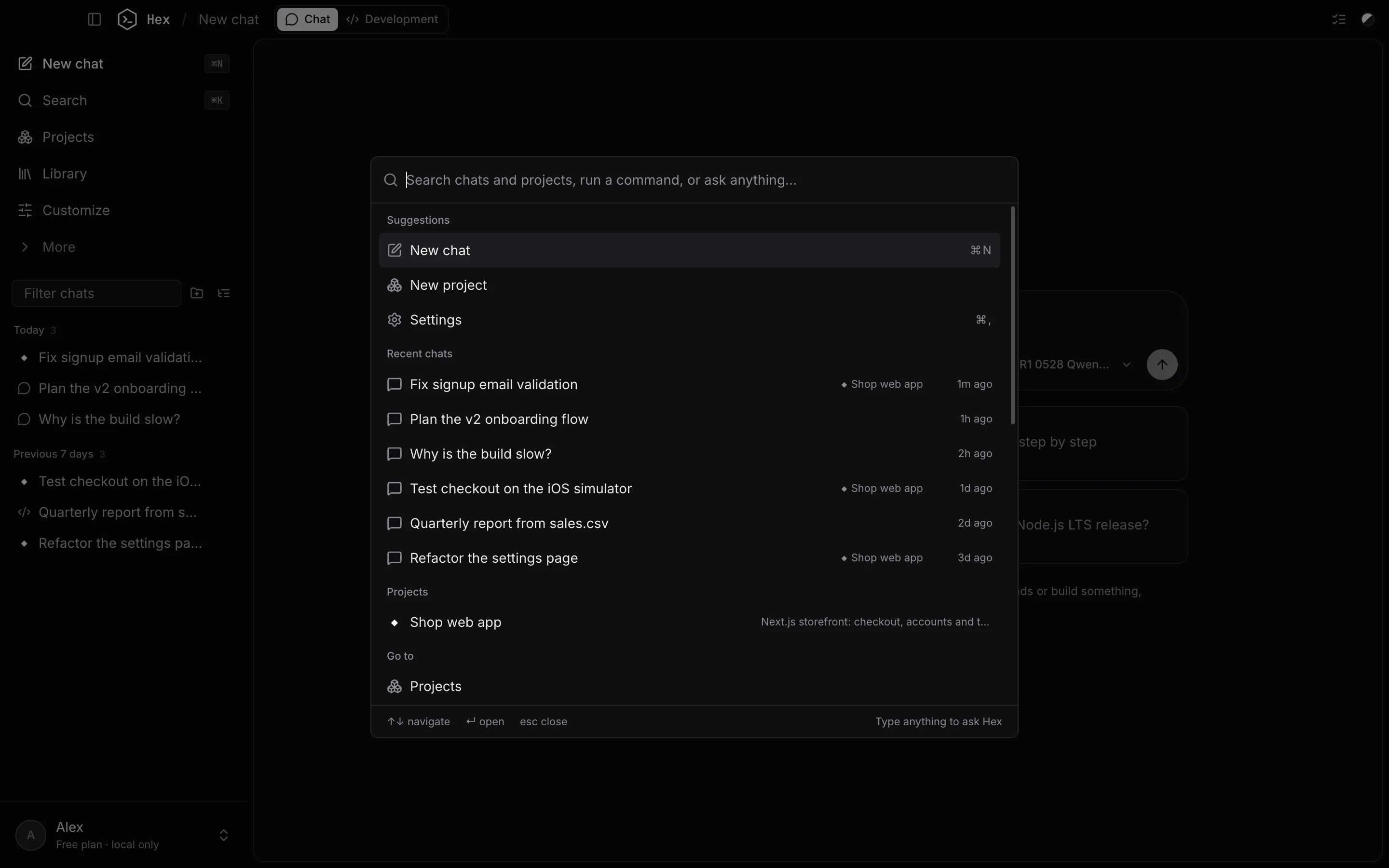Start a New chat from sidebar

123,64
